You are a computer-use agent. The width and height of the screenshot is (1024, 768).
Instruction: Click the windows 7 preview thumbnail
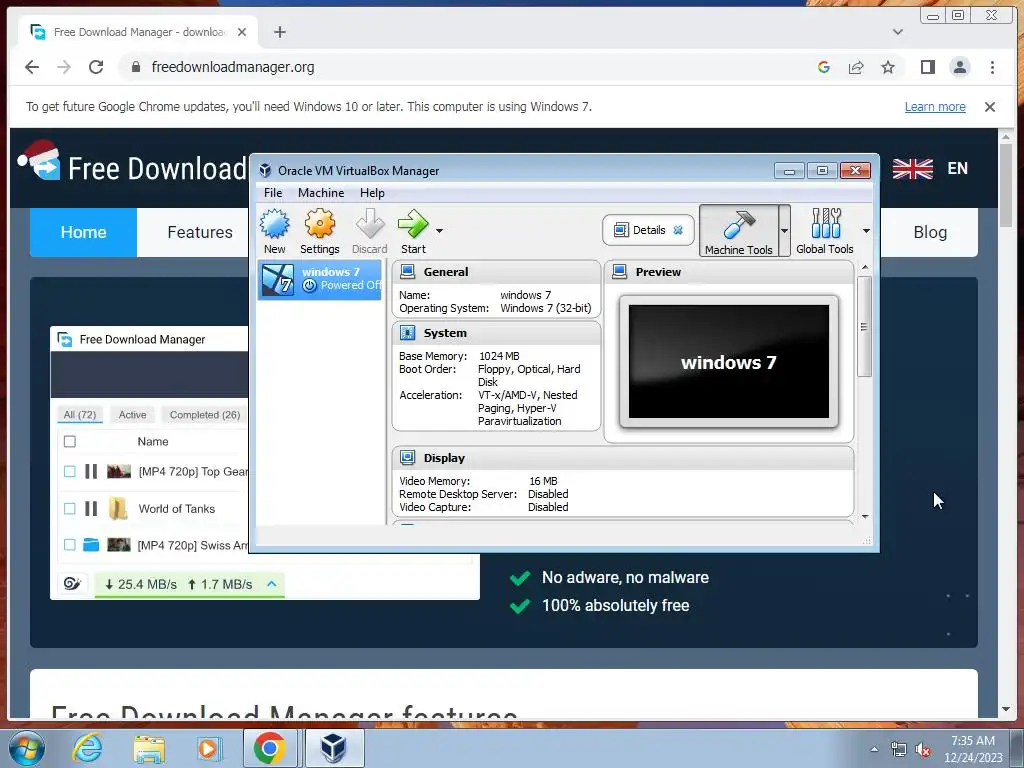(x=729, y=362)
